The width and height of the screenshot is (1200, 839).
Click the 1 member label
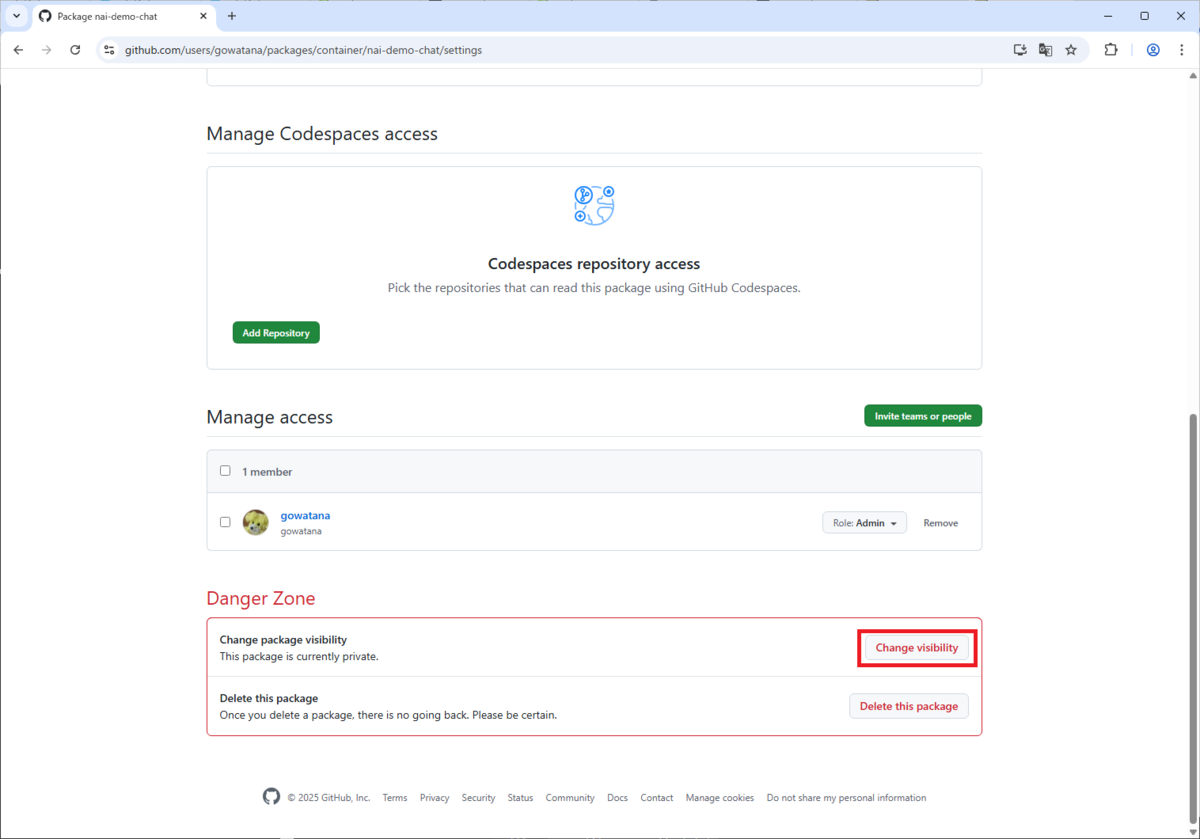point(267,472)
